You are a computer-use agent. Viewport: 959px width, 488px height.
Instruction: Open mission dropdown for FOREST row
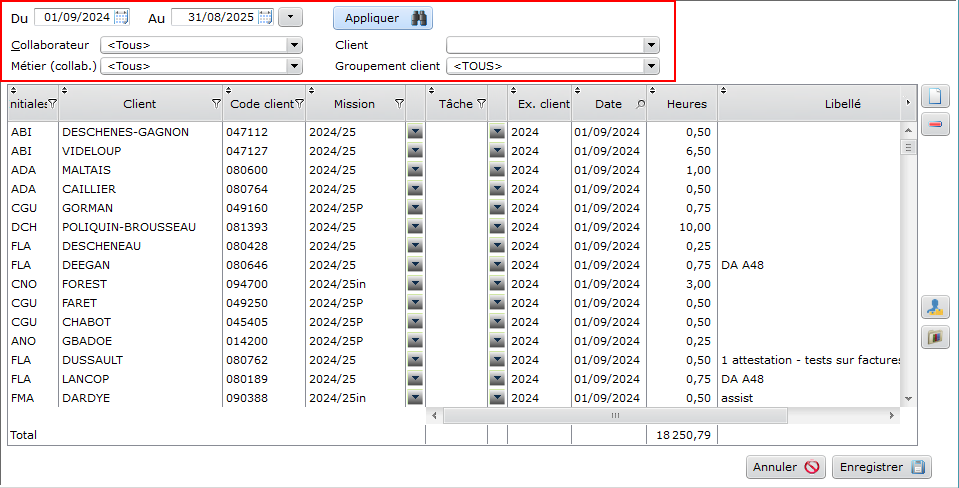pyautogui.click(x=415, y=284)
